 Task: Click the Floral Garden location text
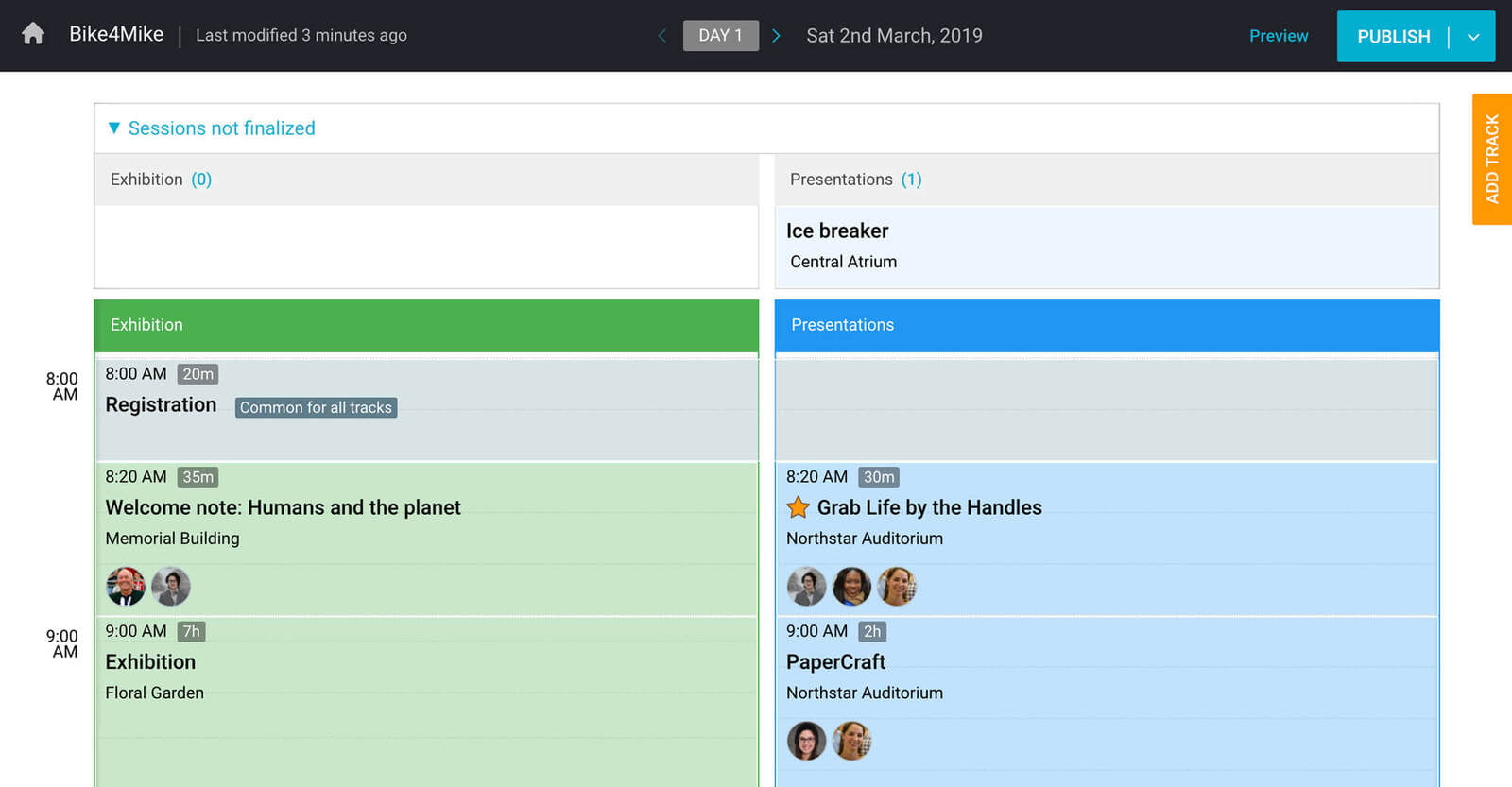coord(154,693)
